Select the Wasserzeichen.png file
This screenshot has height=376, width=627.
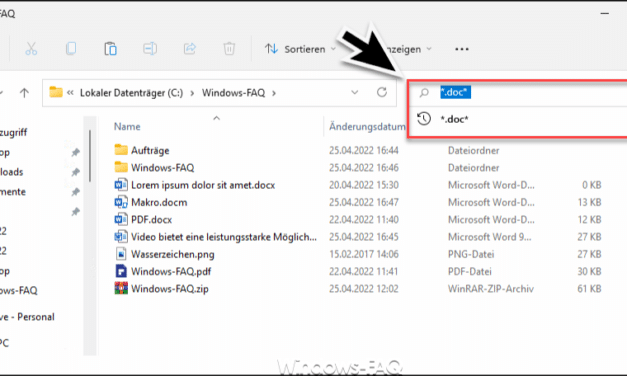(x=173, y=254)
